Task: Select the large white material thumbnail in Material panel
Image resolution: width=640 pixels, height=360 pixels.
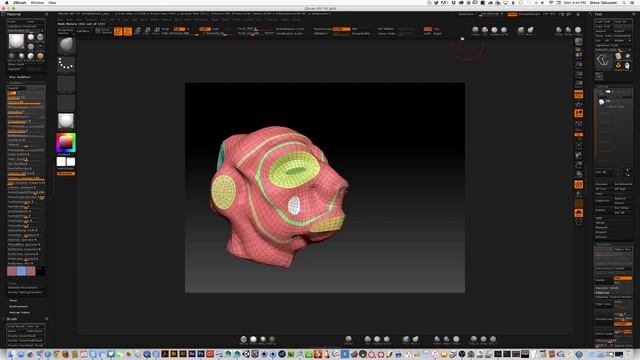Action: 16,42
